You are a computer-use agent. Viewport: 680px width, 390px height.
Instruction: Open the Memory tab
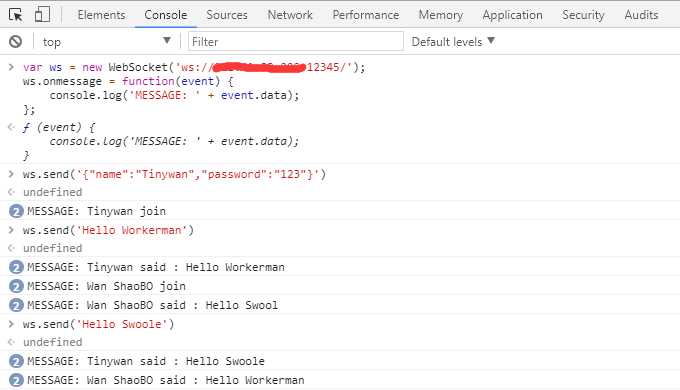point(441,15)
